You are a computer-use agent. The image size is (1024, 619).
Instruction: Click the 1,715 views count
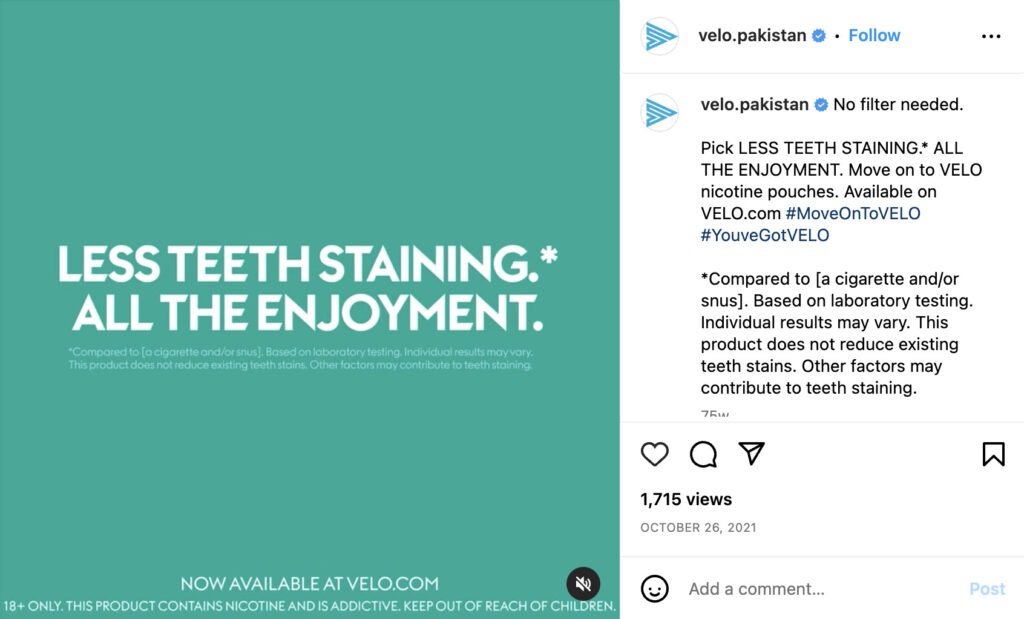click(x=686, y=500)
